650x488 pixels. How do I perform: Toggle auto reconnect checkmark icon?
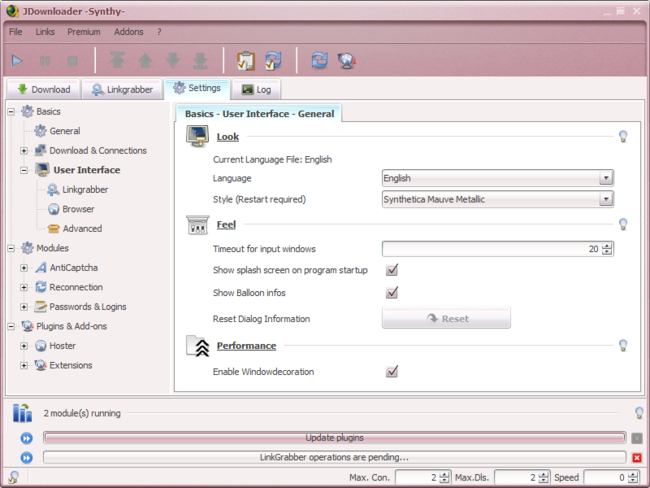tap(273, 61)
